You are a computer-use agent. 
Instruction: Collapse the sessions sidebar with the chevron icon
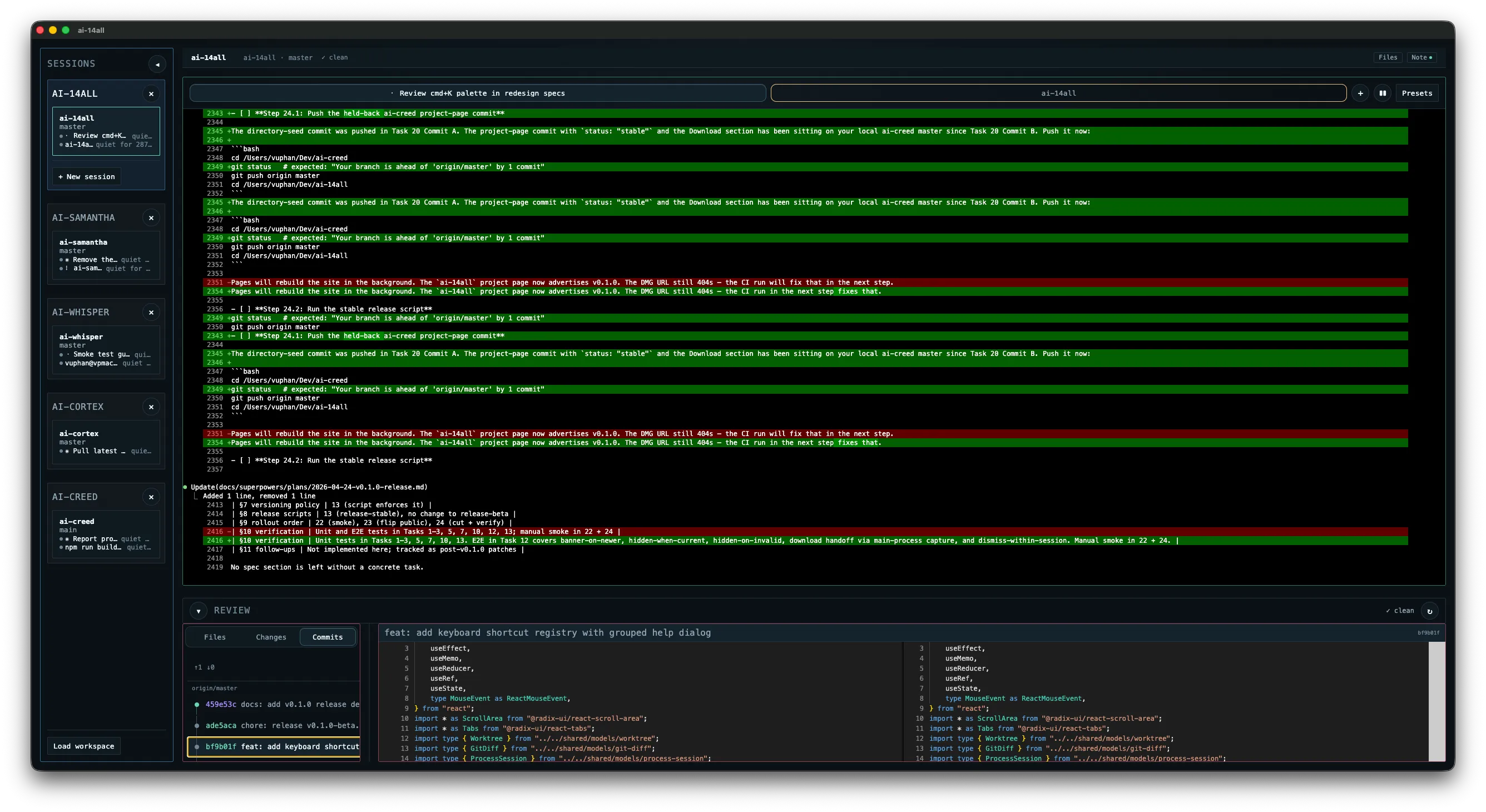click(x=157, y=64)
